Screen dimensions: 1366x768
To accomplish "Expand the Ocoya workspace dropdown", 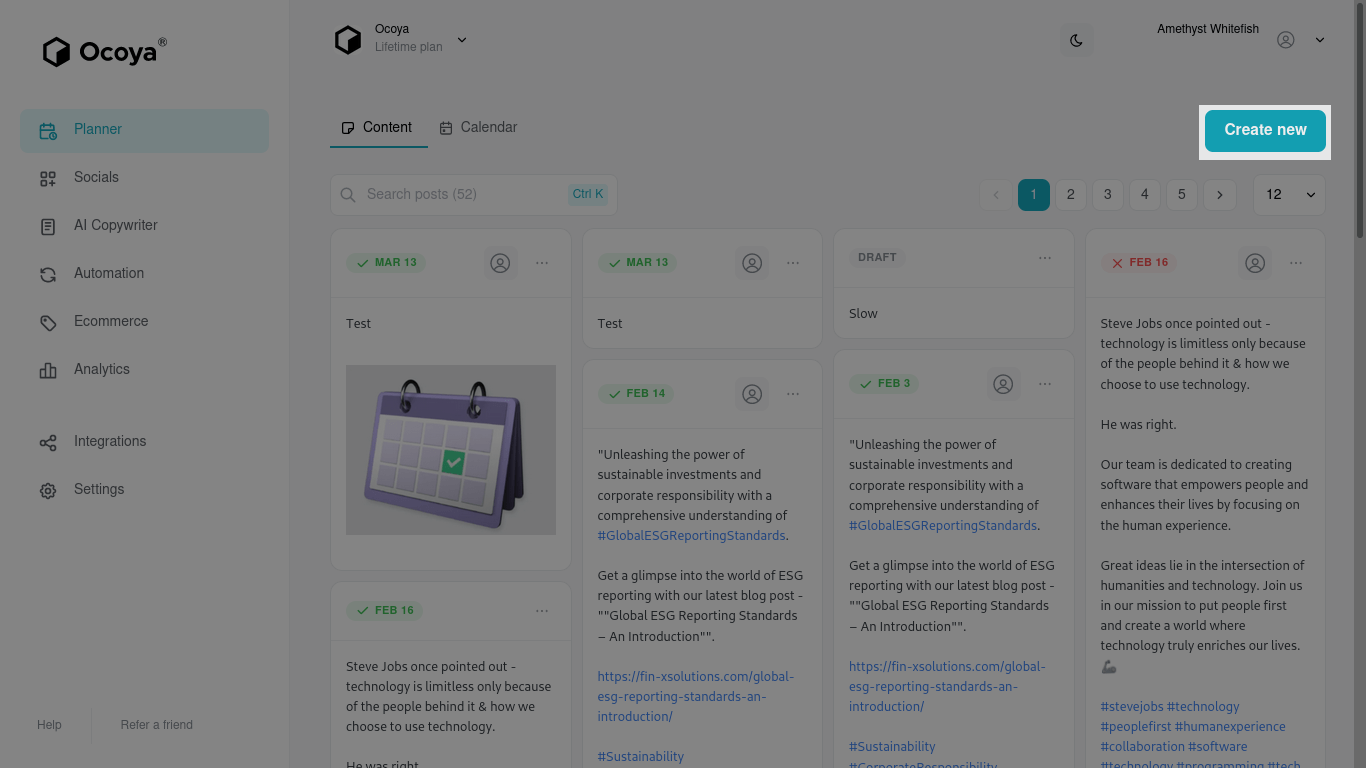I will [462, 40].
